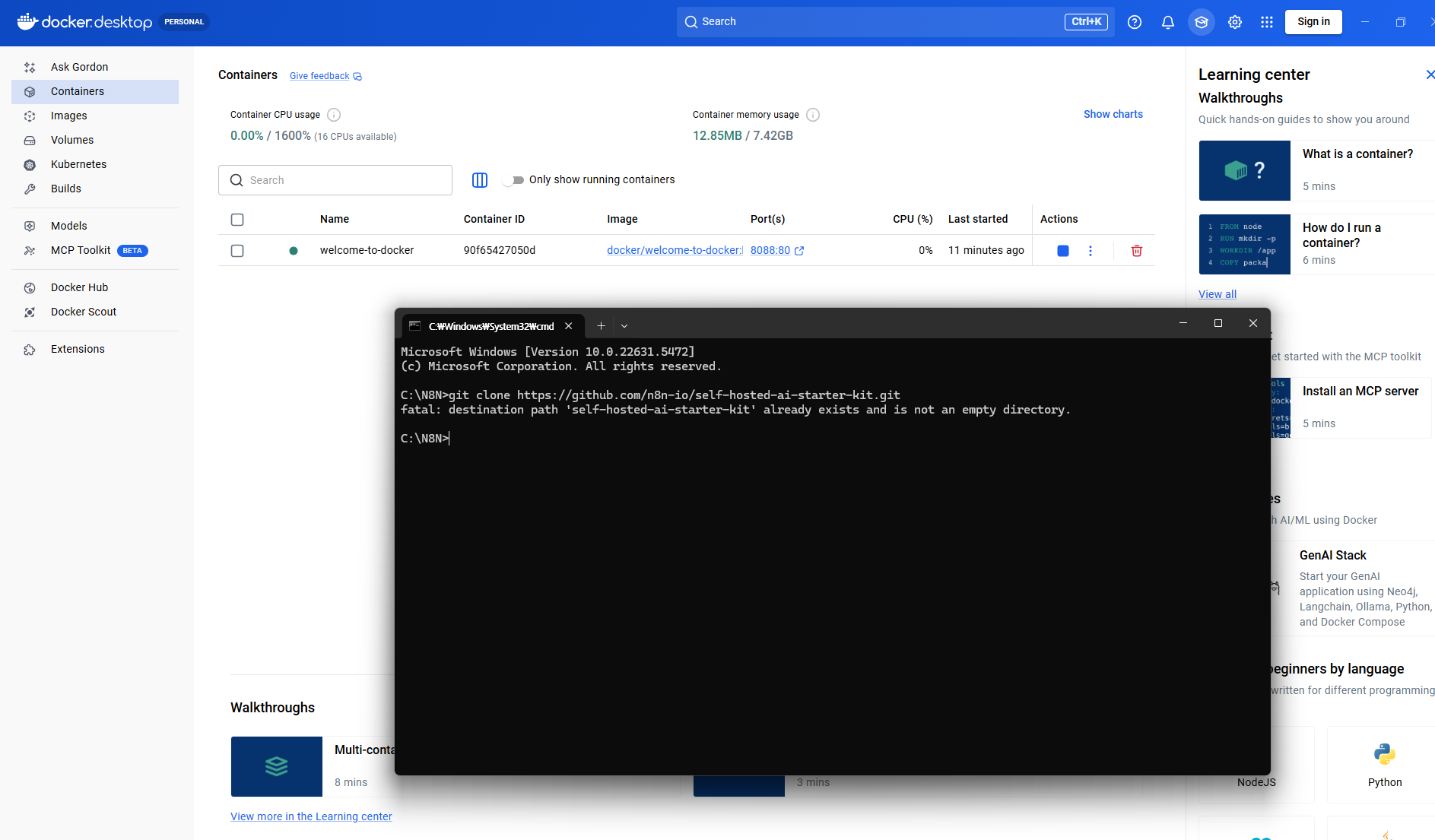Open the docker/welcome-to-docker image link

pos(675,250)
